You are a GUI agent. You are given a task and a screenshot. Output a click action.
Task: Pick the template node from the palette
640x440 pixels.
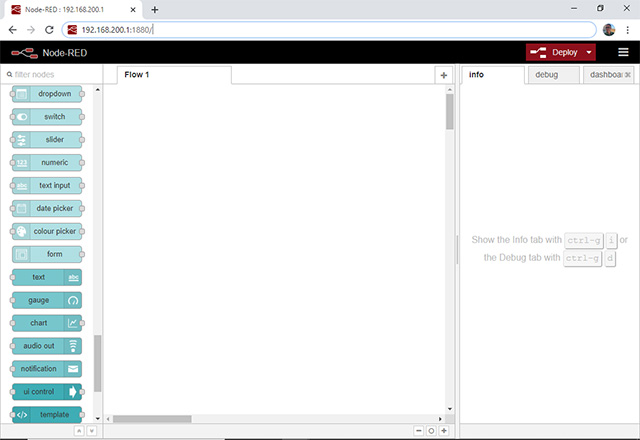(46, 415)
